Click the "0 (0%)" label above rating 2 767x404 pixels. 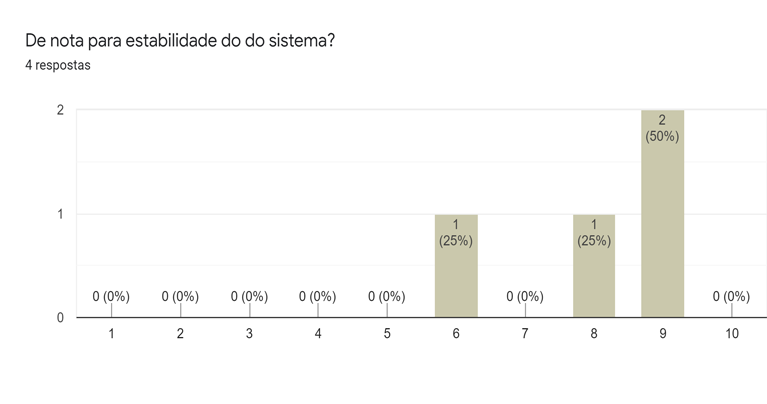click(180, 296)
